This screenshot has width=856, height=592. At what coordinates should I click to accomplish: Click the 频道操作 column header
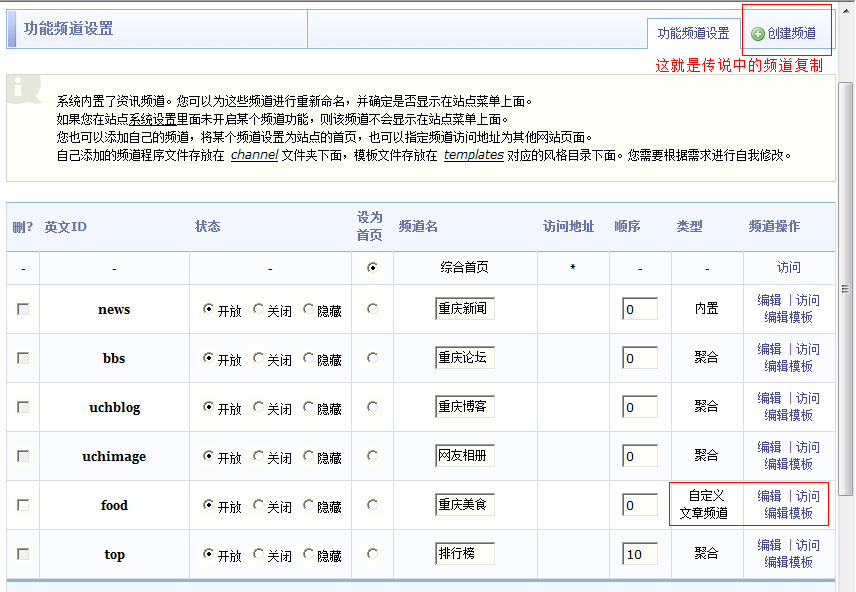774,226
